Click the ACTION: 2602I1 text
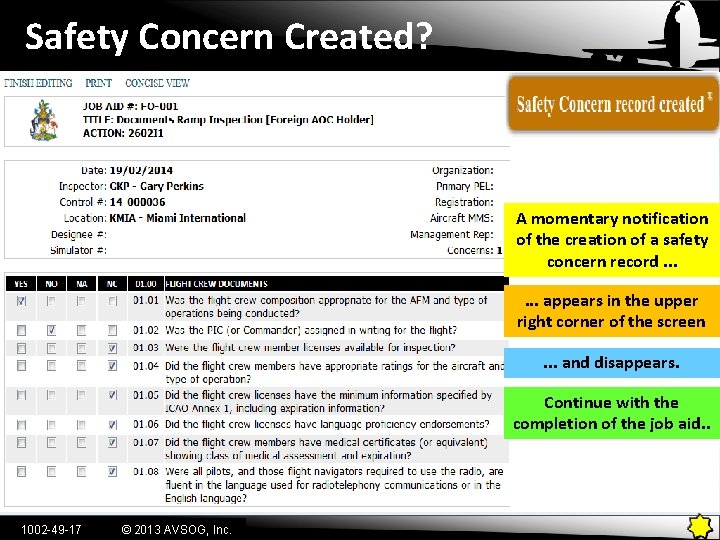The image size is (720, 540). pos(123,133)
